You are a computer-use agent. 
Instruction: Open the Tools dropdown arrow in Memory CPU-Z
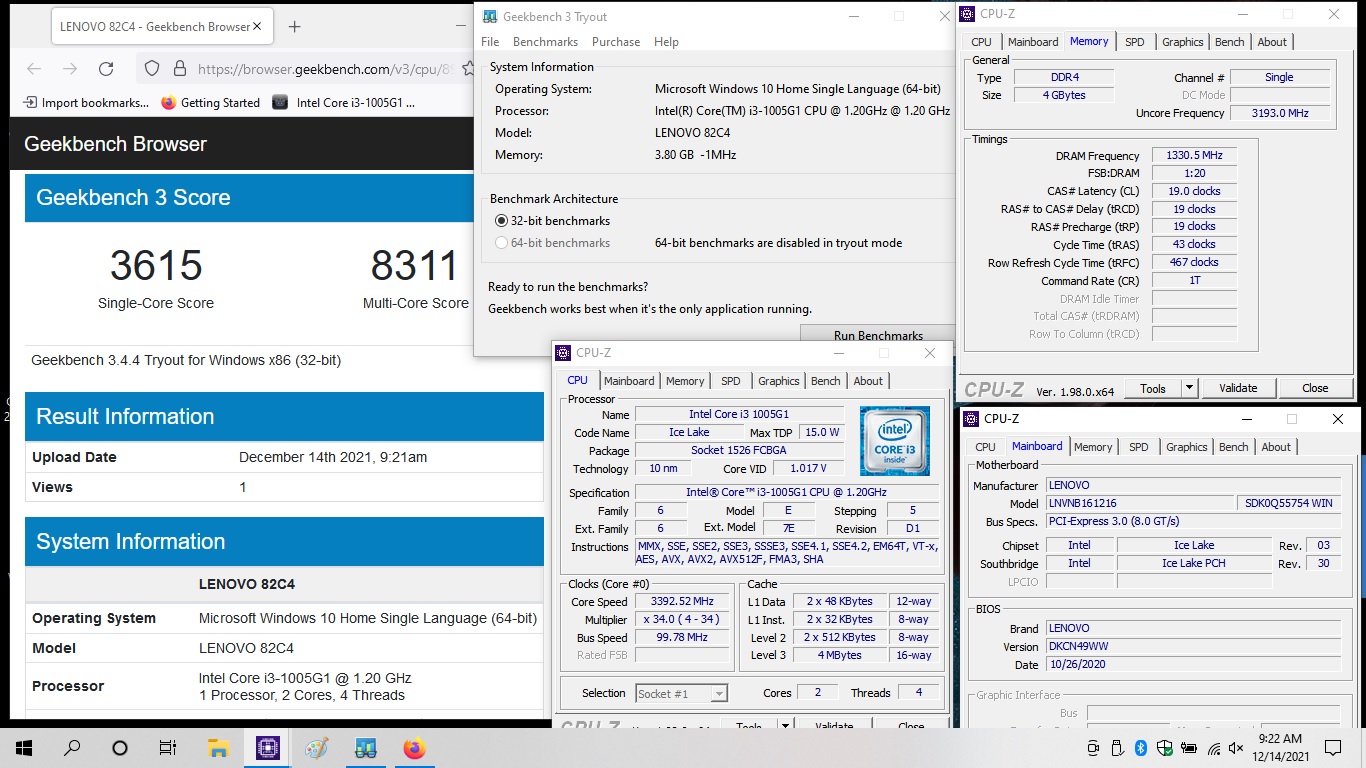(x=1189, y=388)
